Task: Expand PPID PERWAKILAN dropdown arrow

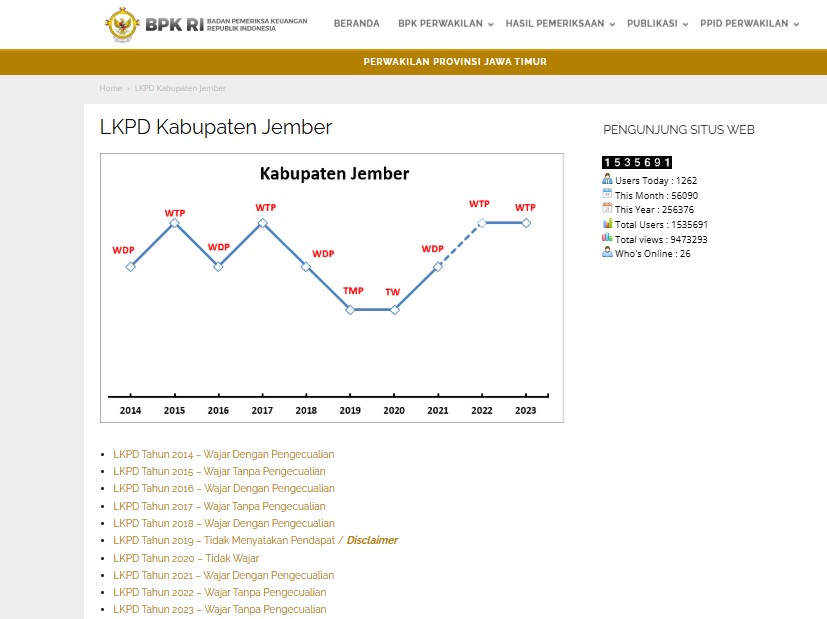Action: (x=796, y=24)
